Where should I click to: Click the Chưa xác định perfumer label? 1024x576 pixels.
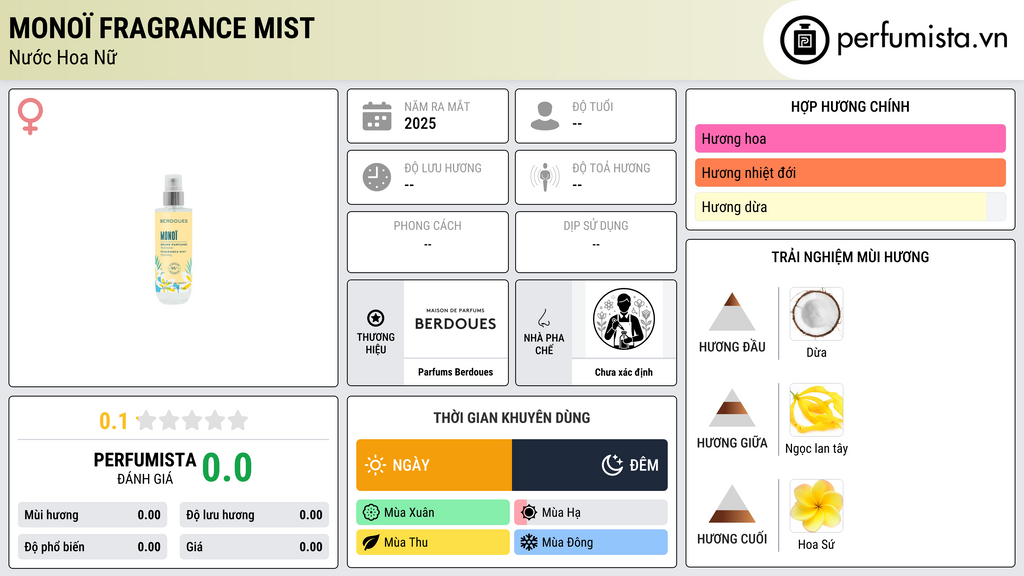(623, 372)
